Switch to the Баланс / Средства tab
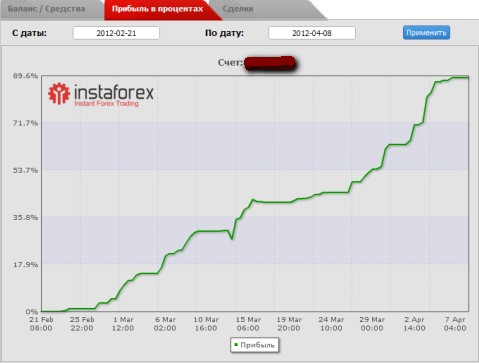The image size is (479, 363). pyautogui.click(x=47, y=9)
